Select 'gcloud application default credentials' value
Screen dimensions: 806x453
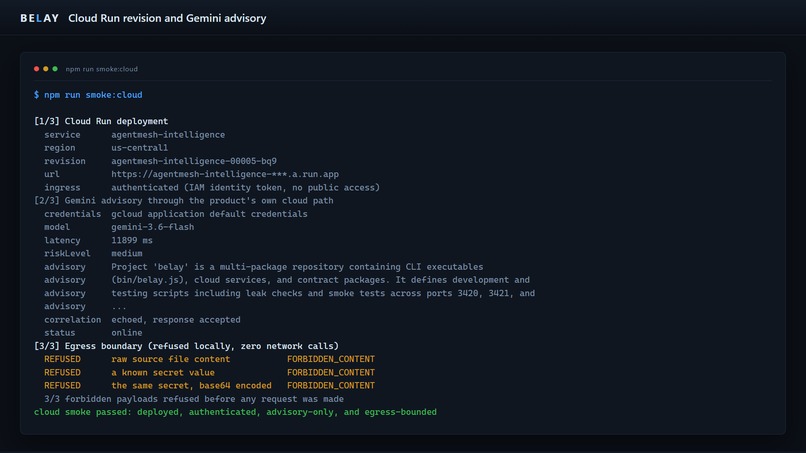[209, 214]
